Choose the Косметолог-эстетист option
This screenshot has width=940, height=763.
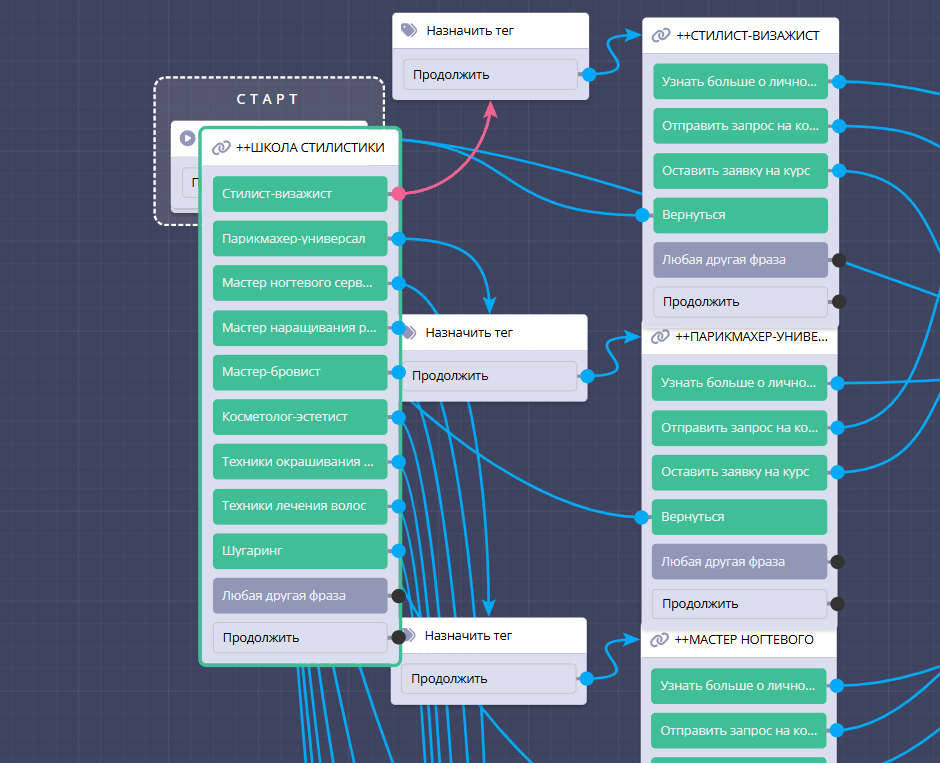pyautogui.click(x=299, y=417)
